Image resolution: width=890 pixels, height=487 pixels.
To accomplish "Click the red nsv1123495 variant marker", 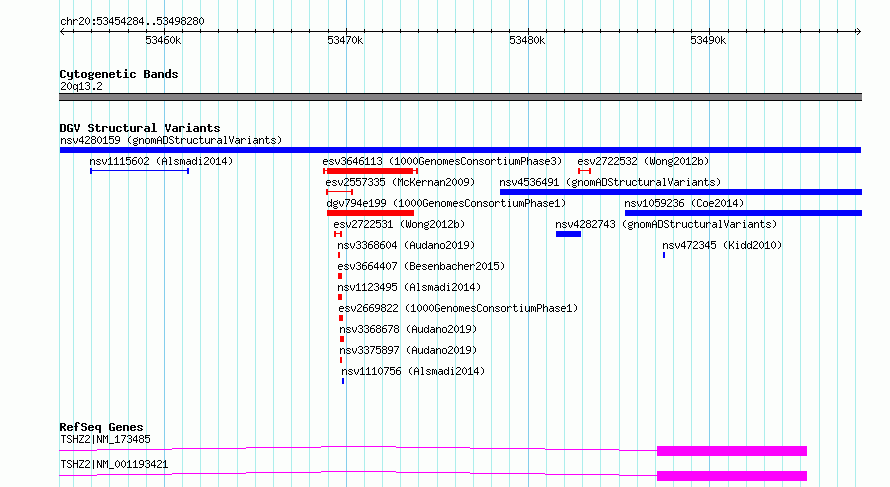I will tap(340, 297).
